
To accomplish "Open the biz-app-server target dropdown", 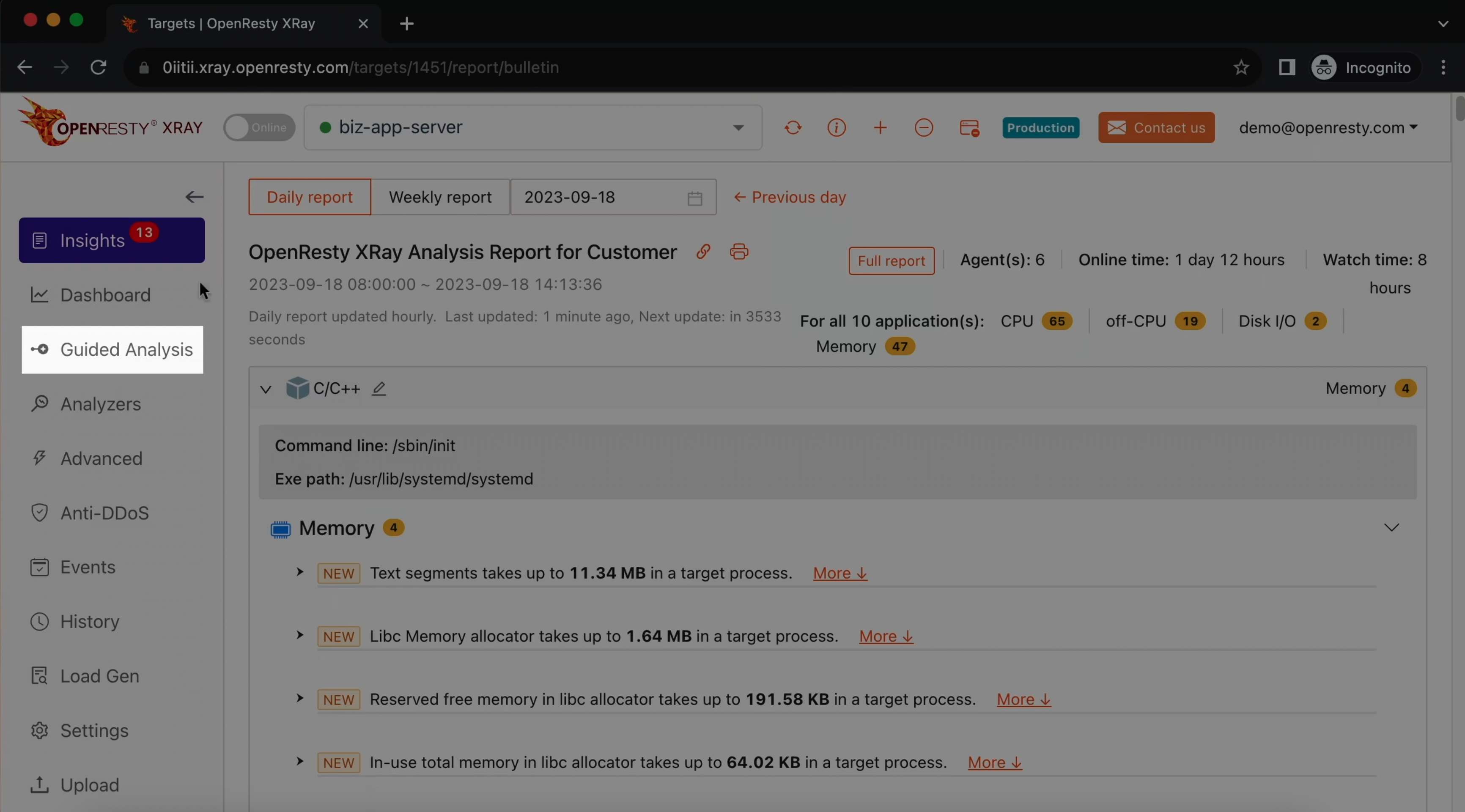I will pyautogui.click(x=533, y=127).
